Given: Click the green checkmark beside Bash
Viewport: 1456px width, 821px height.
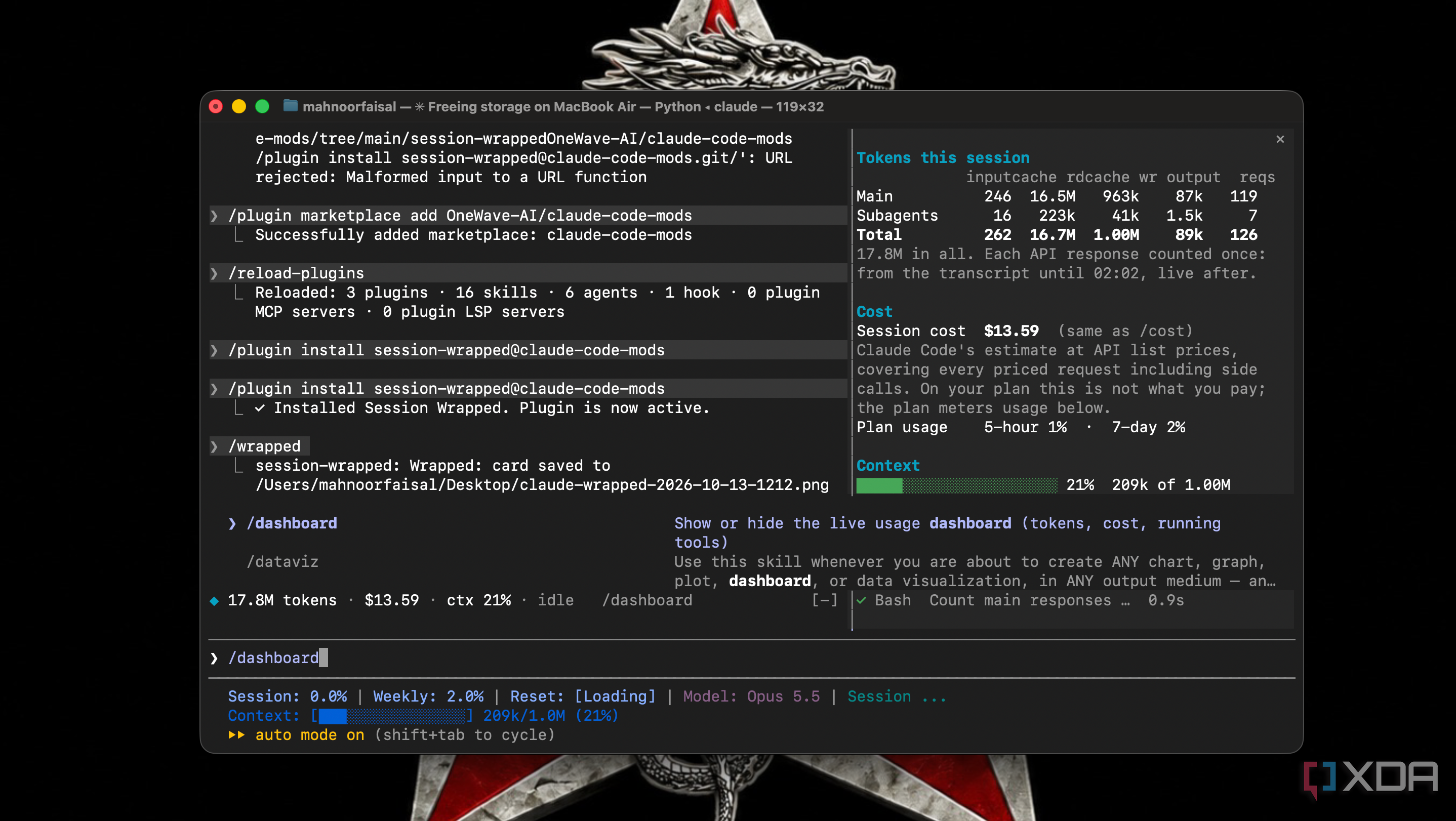Looking at the screenshot, I should (x=861, y=600).
